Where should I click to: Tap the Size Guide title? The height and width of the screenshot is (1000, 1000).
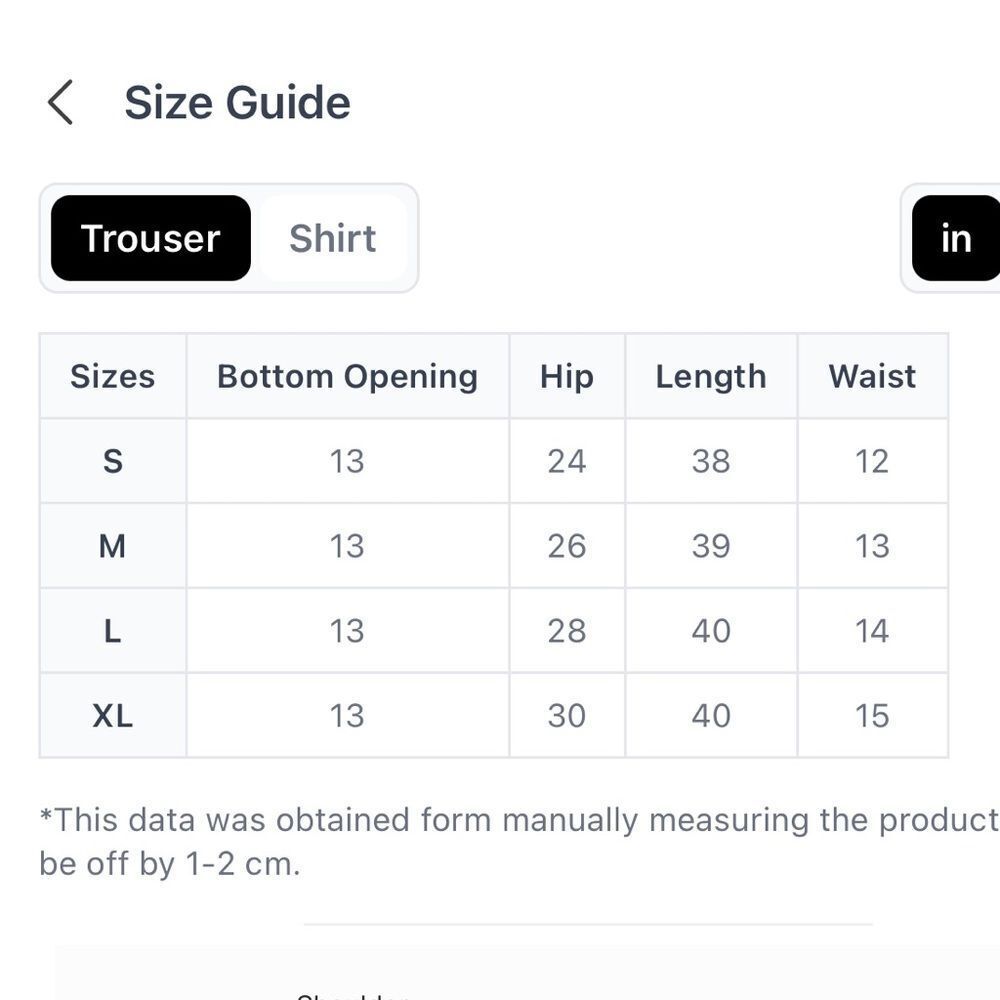tap(237, 102)
